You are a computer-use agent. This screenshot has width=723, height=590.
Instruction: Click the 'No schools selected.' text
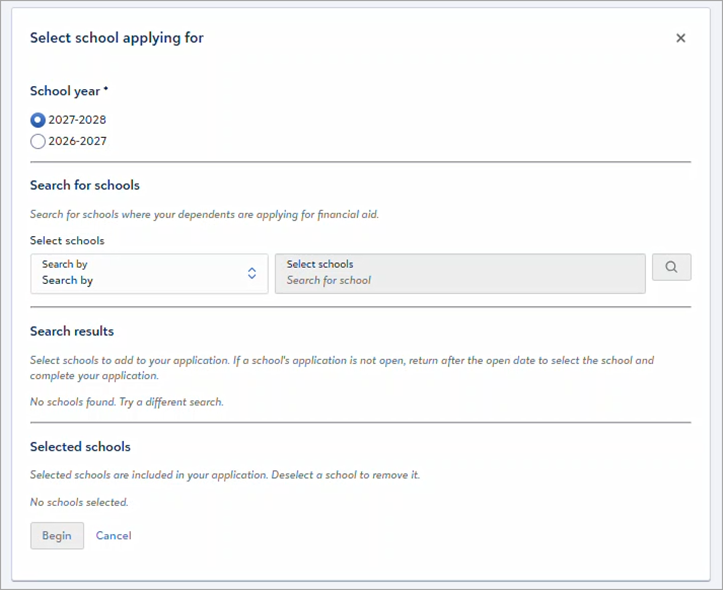(x=79, y=502)
